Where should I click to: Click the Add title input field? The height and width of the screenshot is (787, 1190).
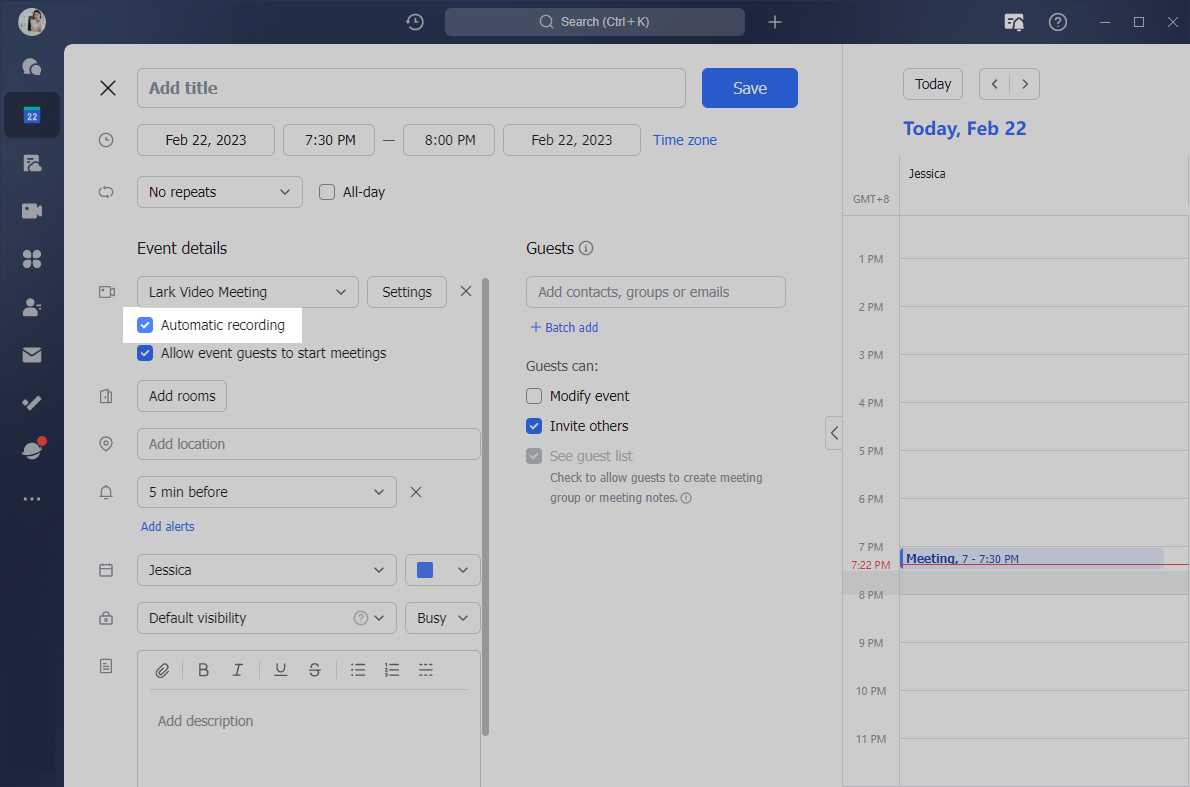click(x=411, y=88)
